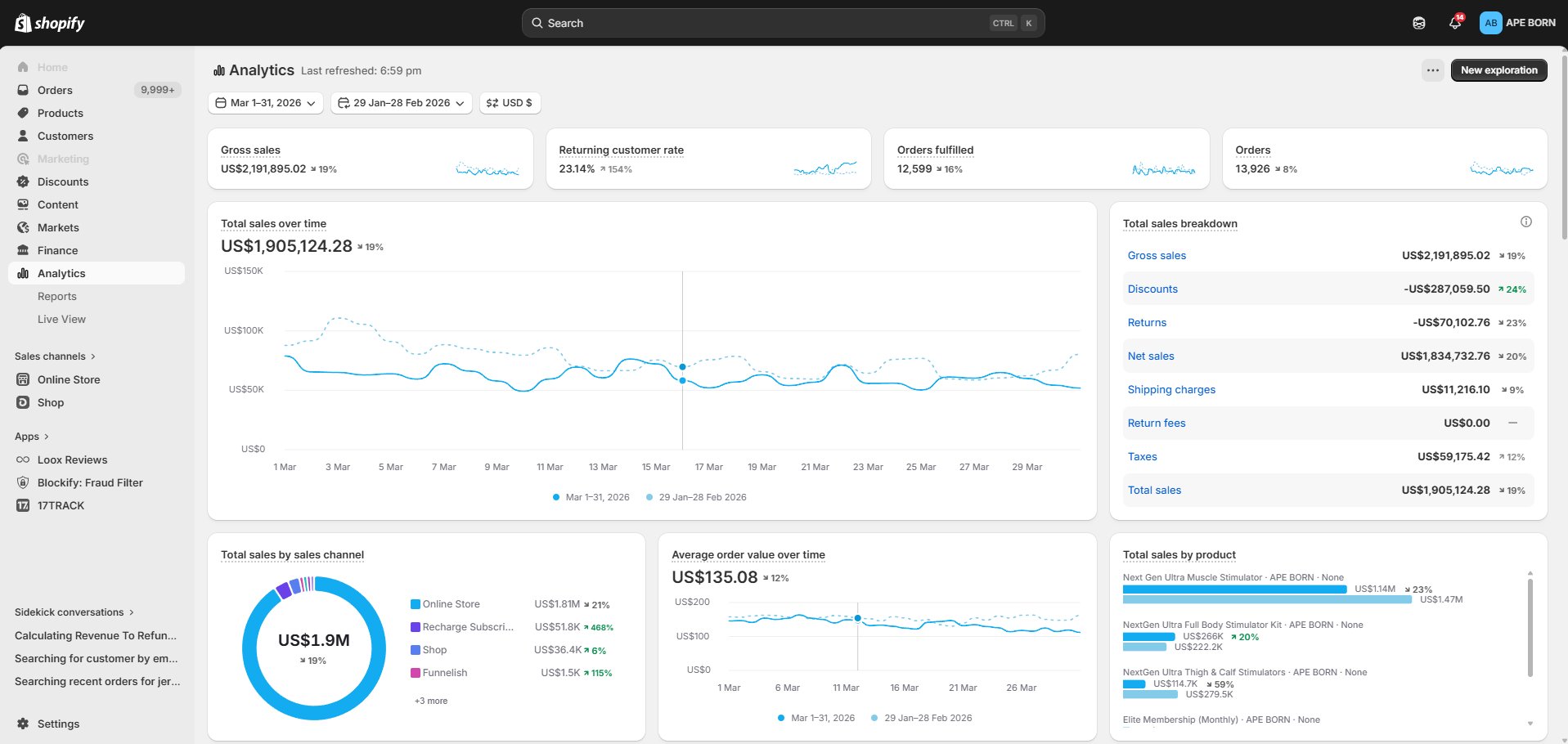Open the three-dot more actions menu
Screen dimensions: 1568x744
(1432, 70)
